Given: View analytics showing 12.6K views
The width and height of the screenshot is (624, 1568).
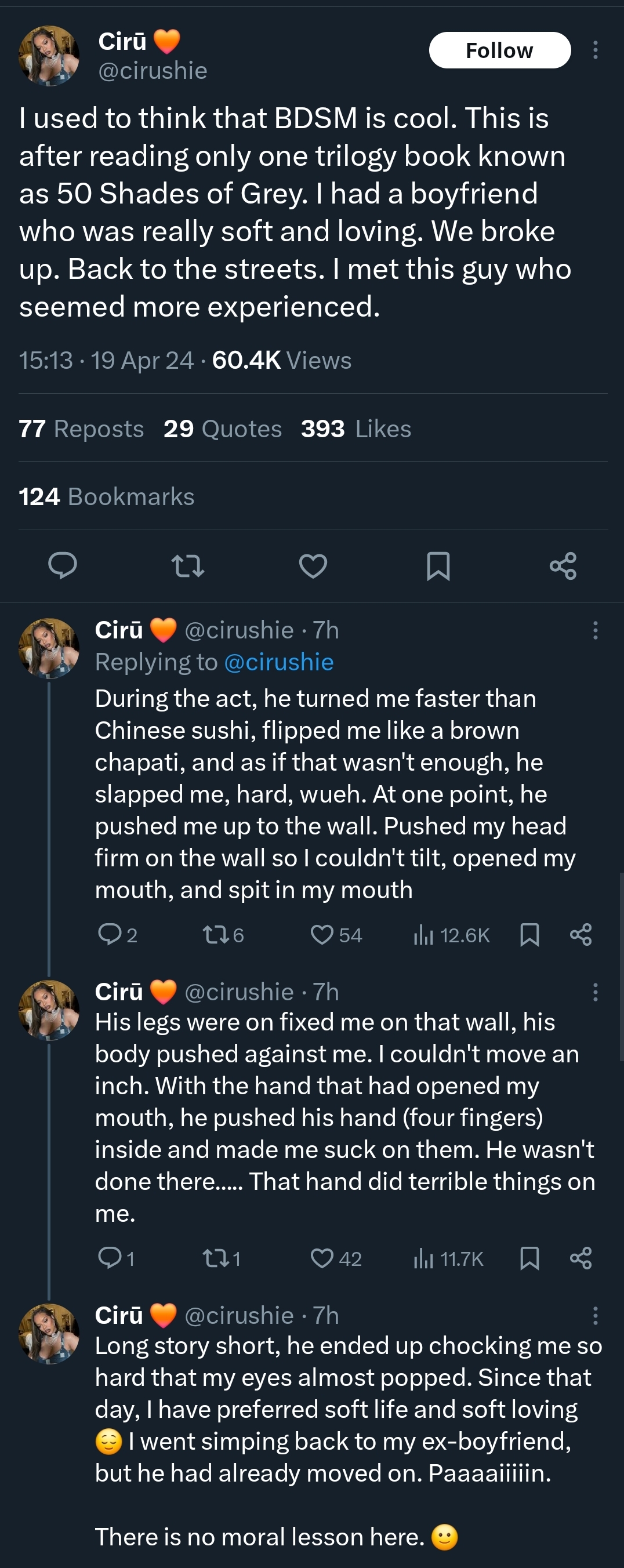Looking at the screenshot, I should [x=451, y=934].
